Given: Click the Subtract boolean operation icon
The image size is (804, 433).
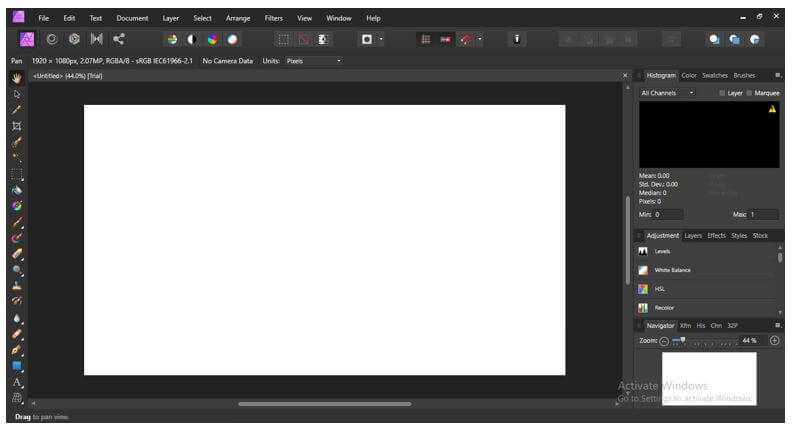Looking at the screenshot, I should coord(734,40).
